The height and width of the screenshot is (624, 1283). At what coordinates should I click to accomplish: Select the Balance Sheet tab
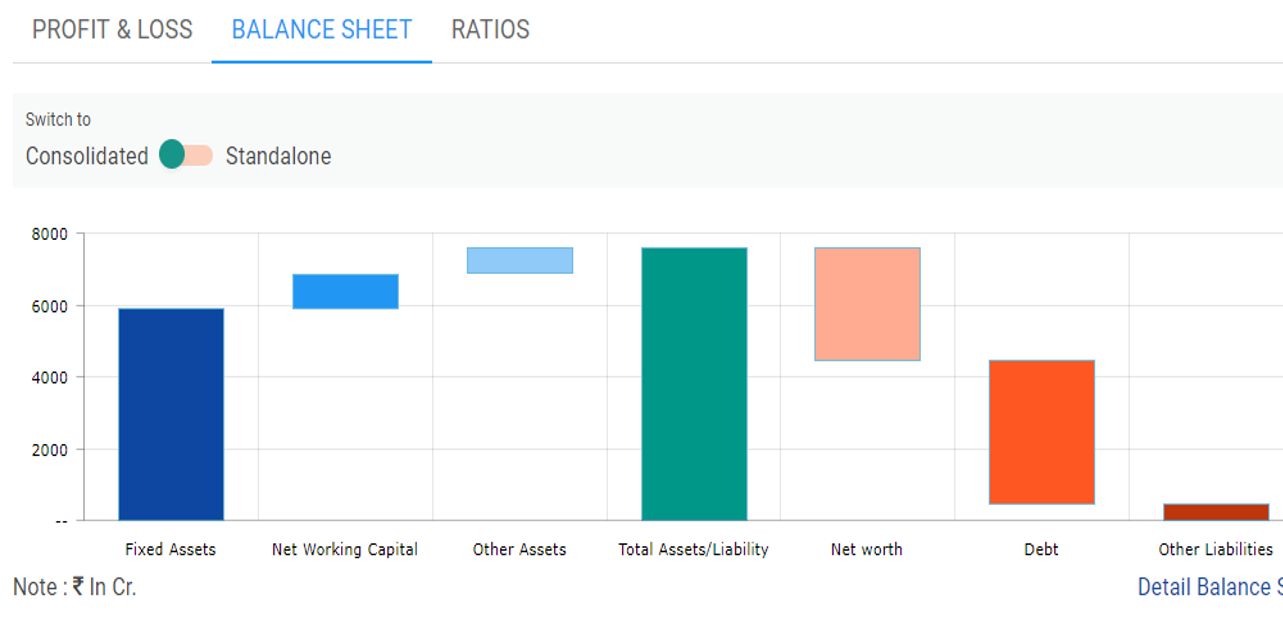point(321,30)
